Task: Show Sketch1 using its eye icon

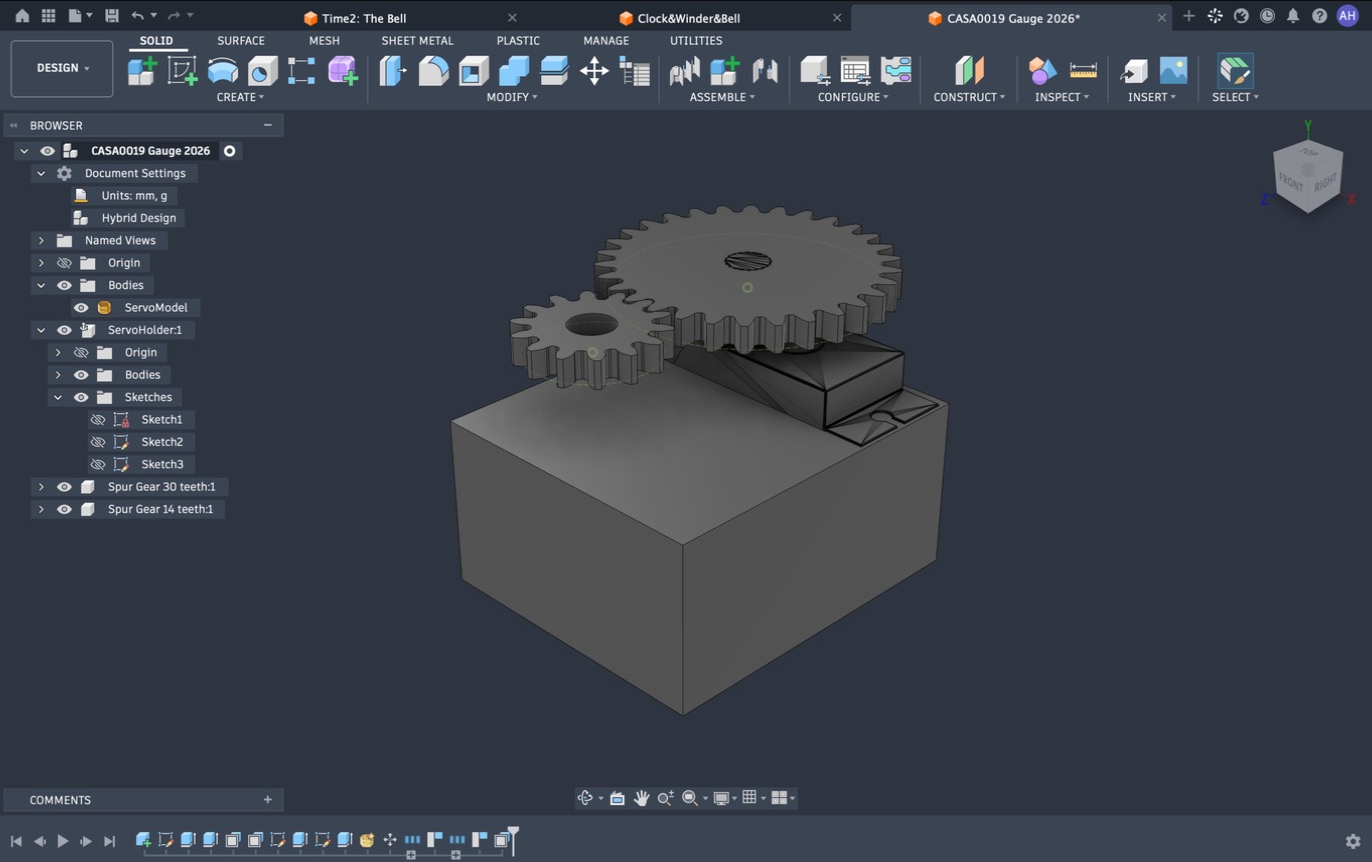Action: [97, 420]
